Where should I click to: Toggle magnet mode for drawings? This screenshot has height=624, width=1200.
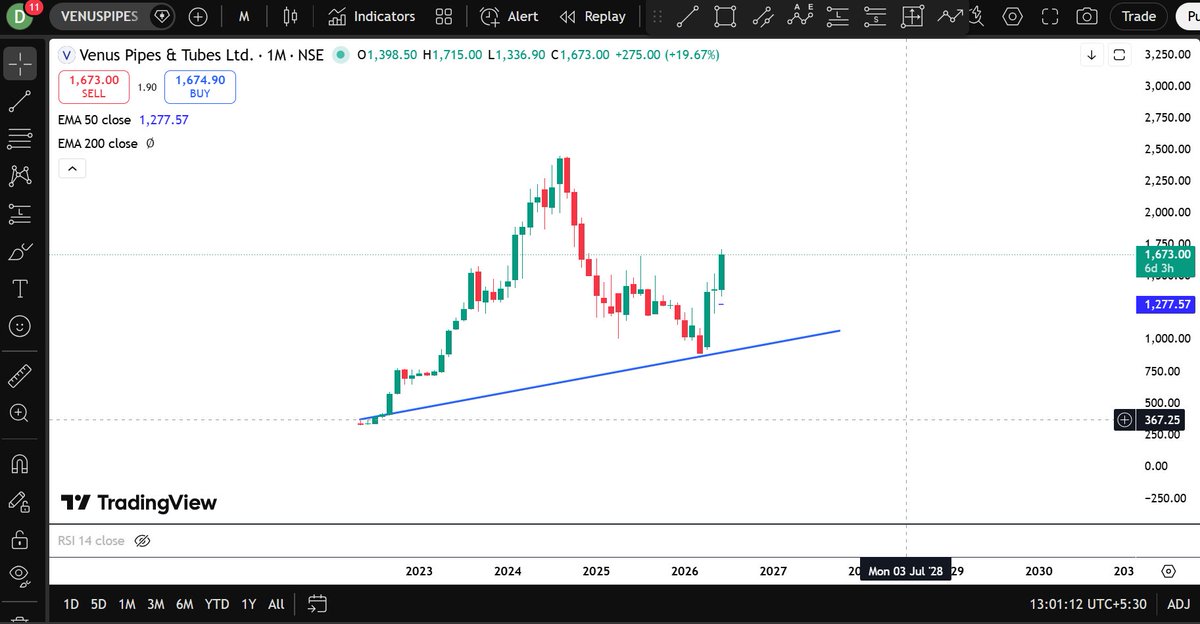20,463
